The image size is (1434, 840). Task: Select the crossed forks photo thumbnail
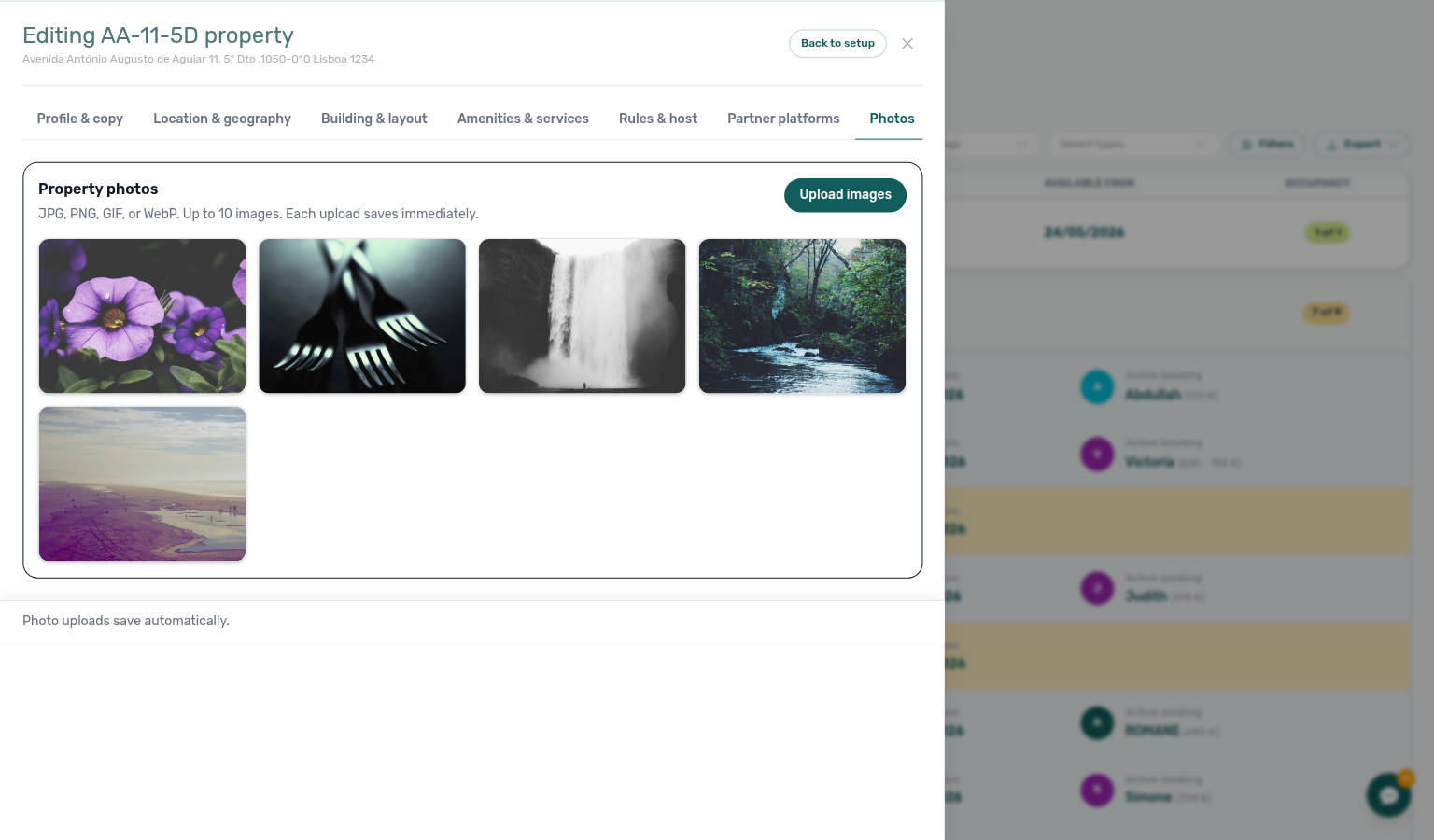[362, 315]
